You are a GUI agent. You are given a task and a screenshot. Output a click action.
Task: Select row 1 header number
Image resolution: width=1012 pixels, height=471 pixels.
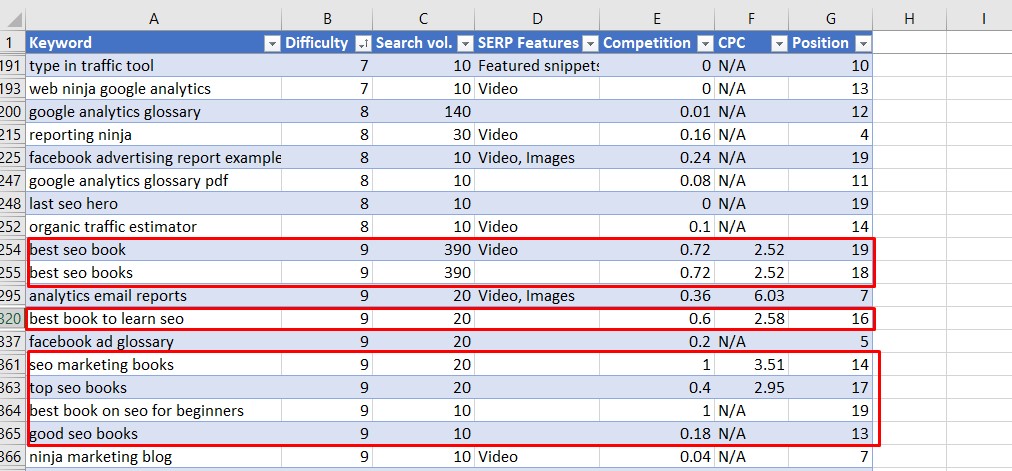pos(12,43)
